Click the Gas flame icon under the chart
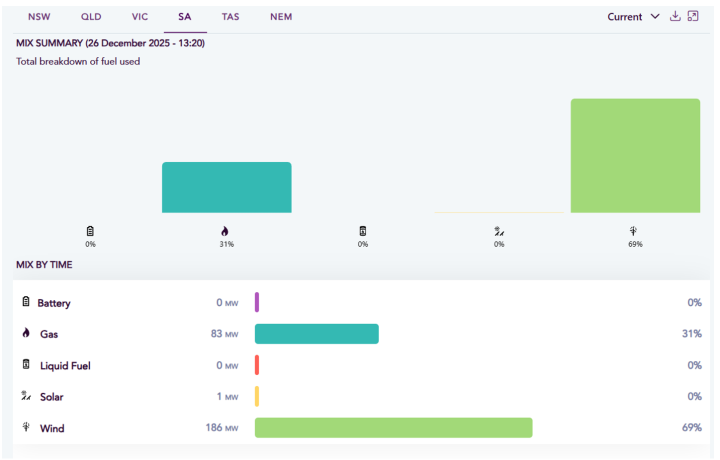The image size is (720, 460). click(226, 231)
